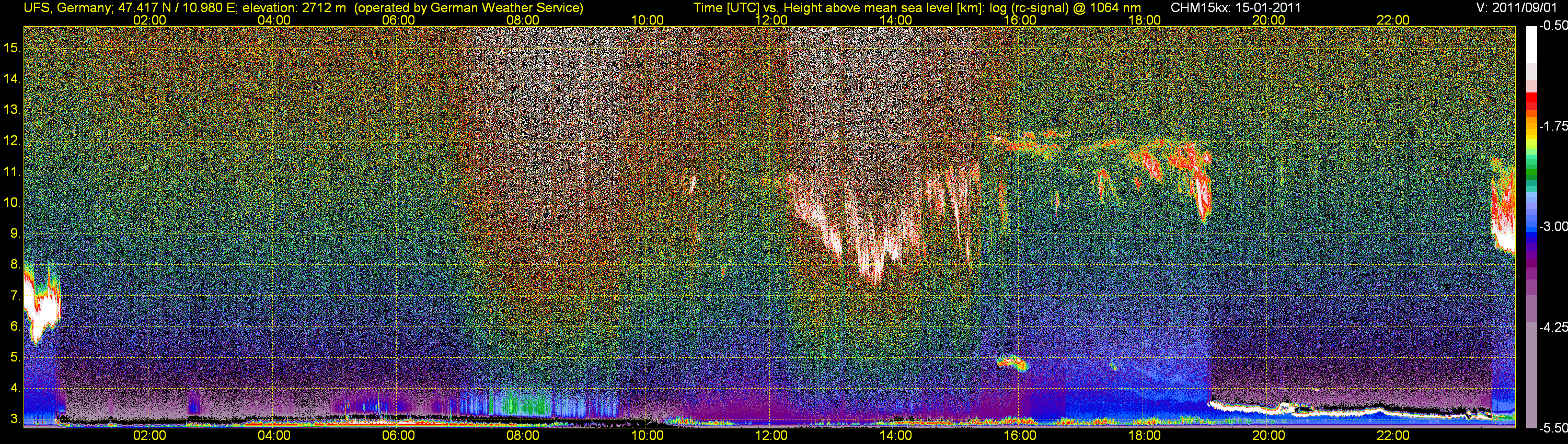Click the colorbar value -5.50
The width and height of the screenshot is (1568, 444).
tap(1553, 428)
